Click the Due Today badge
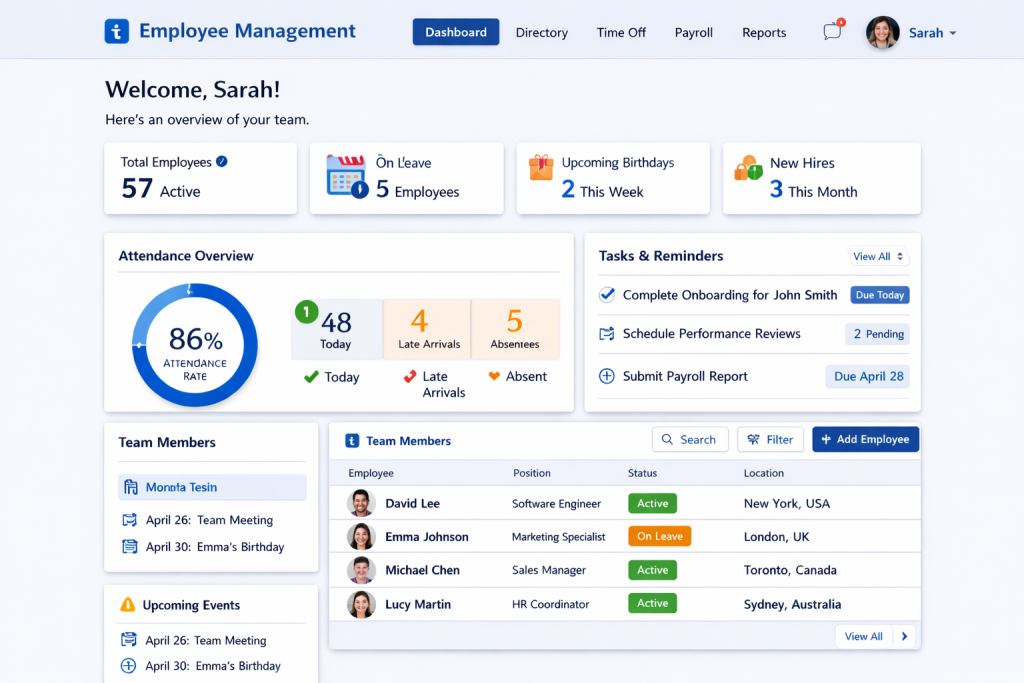The width and height of the screenshot is (1024, 683). 880,295
